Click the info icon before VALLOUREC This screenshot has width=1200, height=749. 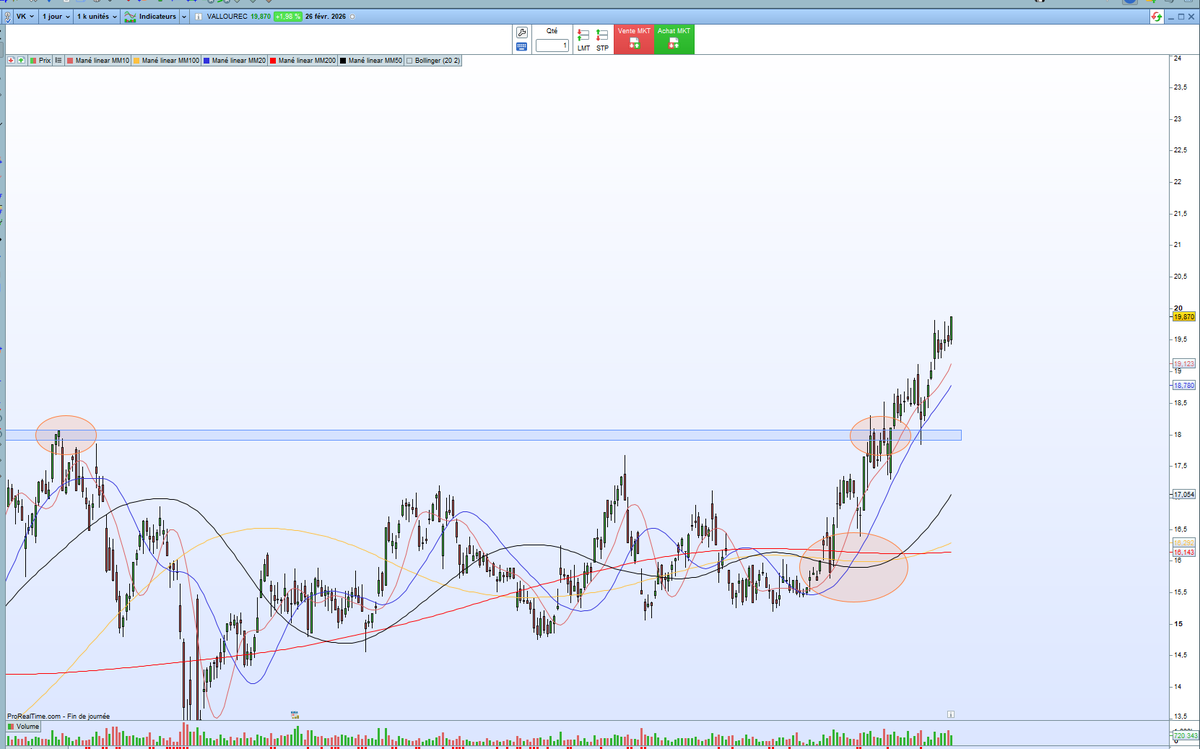pyautogui.click(x=198, y=17)
